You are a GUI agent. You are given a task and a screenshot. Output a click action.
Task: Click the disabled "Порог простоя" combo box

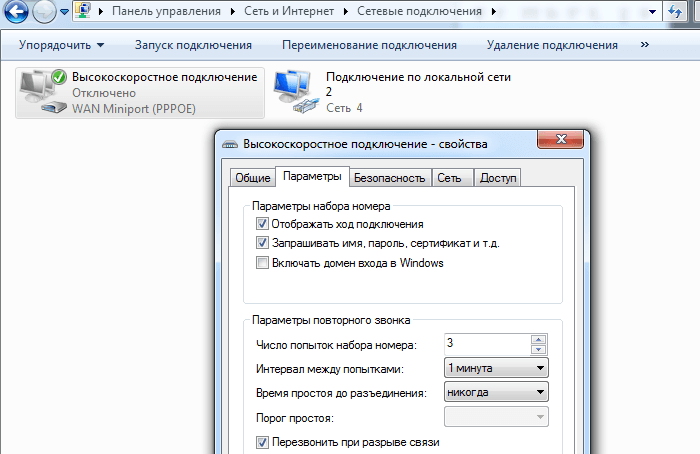coord(496,417)
